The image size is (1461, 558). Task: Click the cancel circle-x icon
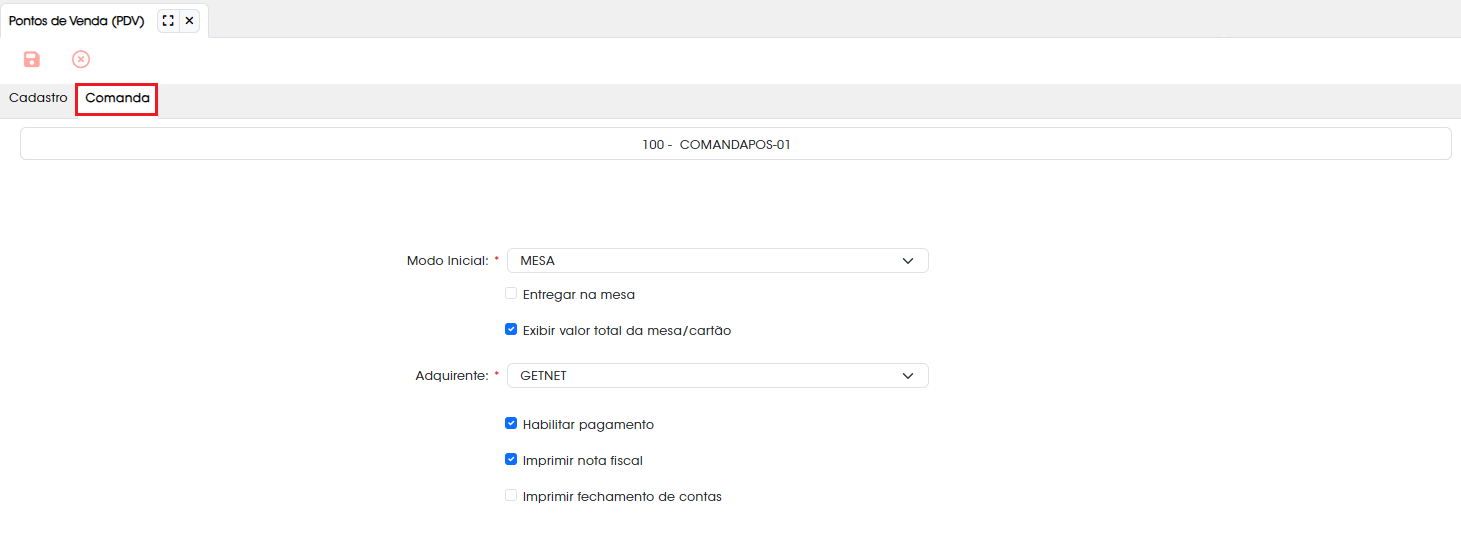click(81, 60)
